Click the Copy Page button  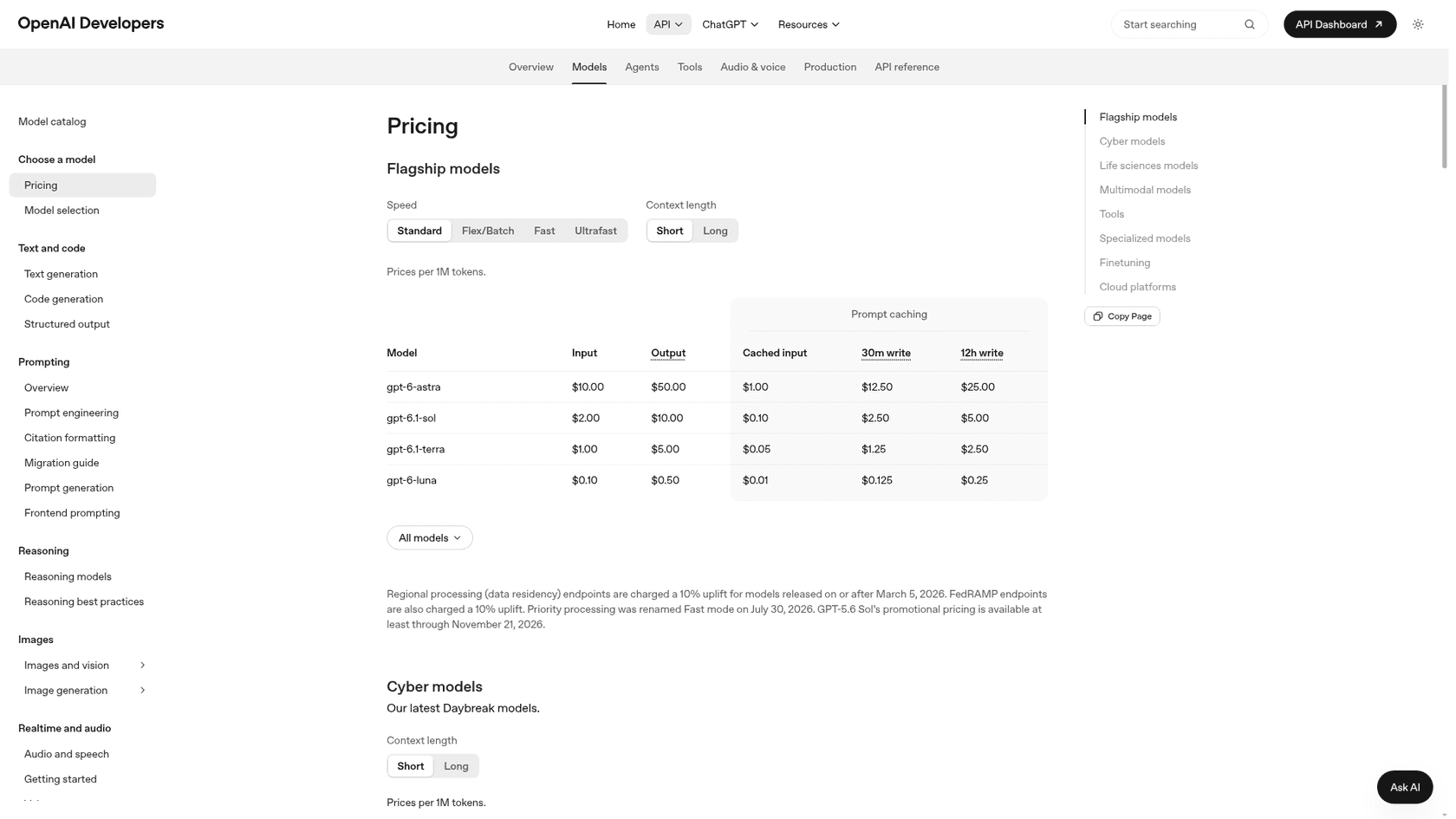click(x=1121, y=316)
